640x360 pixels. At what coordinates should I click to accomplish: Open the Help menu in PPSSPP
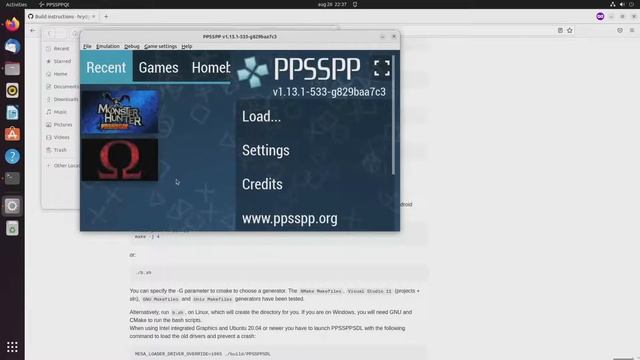[187, 47]
